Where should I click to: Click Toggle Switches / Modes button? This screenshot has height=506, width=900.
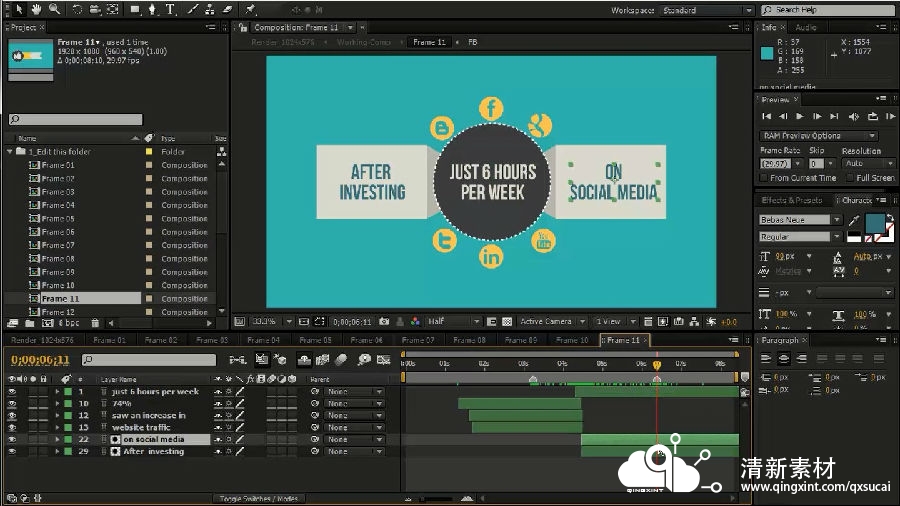click(258, 499)
